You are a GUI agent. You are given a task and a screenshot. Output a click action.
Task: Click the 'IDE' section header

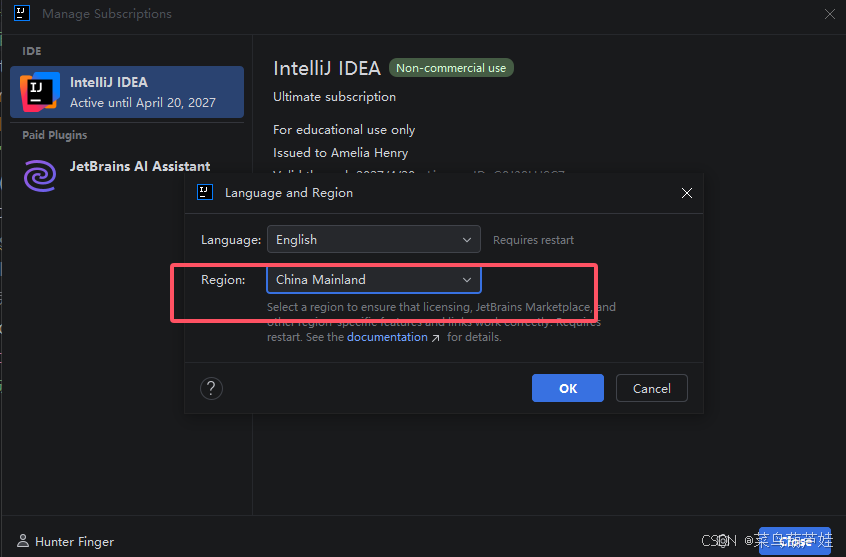tap(32, 51)
